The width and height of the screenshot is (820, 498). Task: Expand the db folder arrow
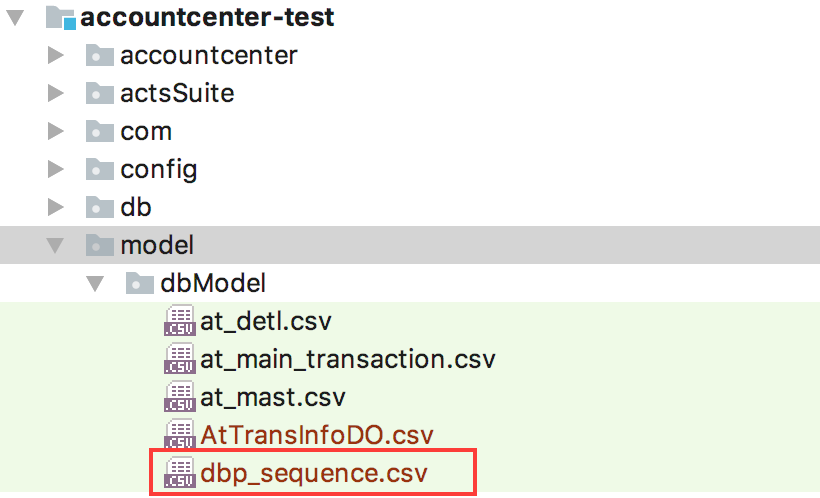55,207
